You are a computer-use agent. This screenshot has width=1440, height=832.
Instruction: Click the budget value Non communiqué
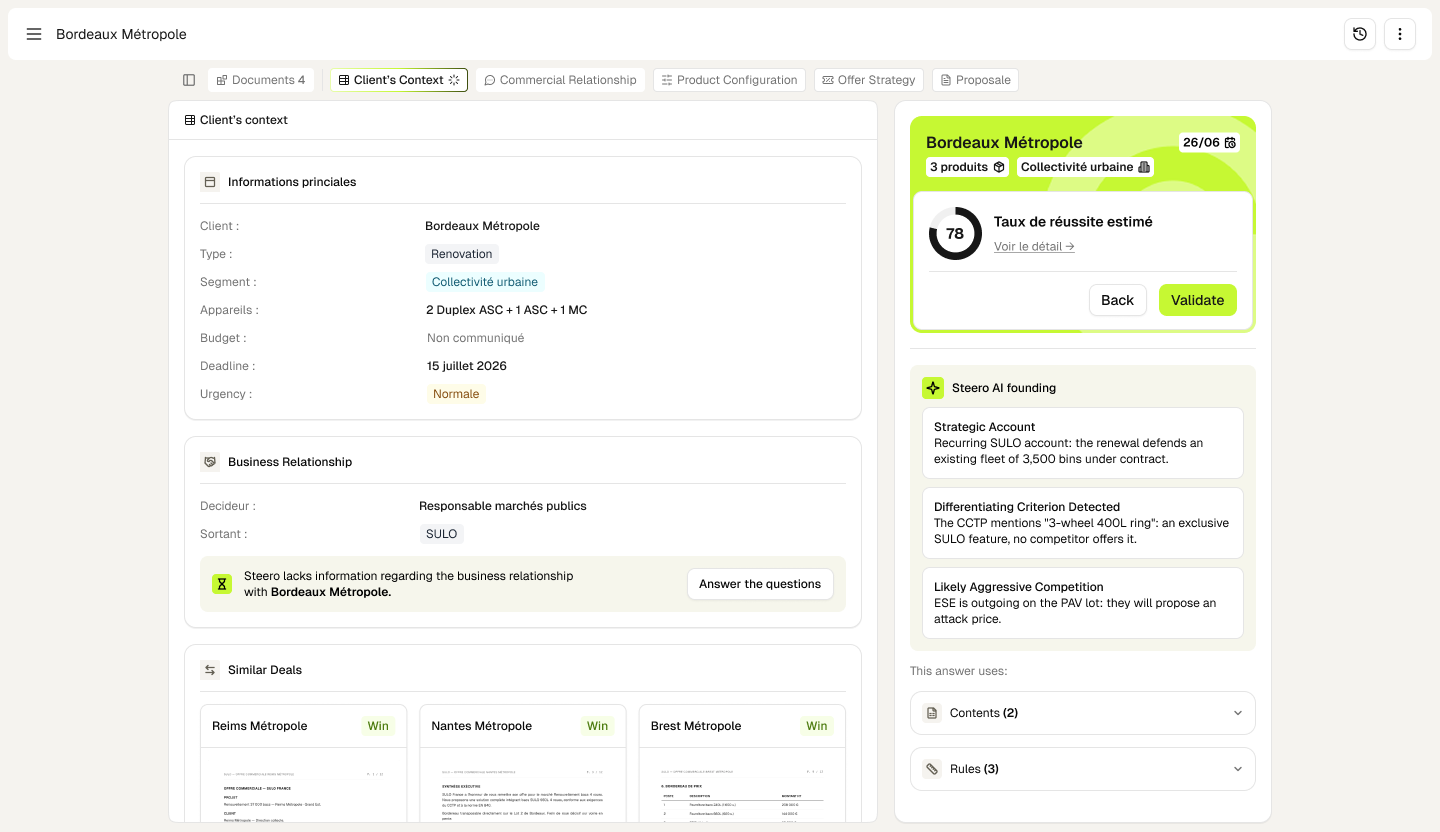pyautogui.click(x=476, y=338)
